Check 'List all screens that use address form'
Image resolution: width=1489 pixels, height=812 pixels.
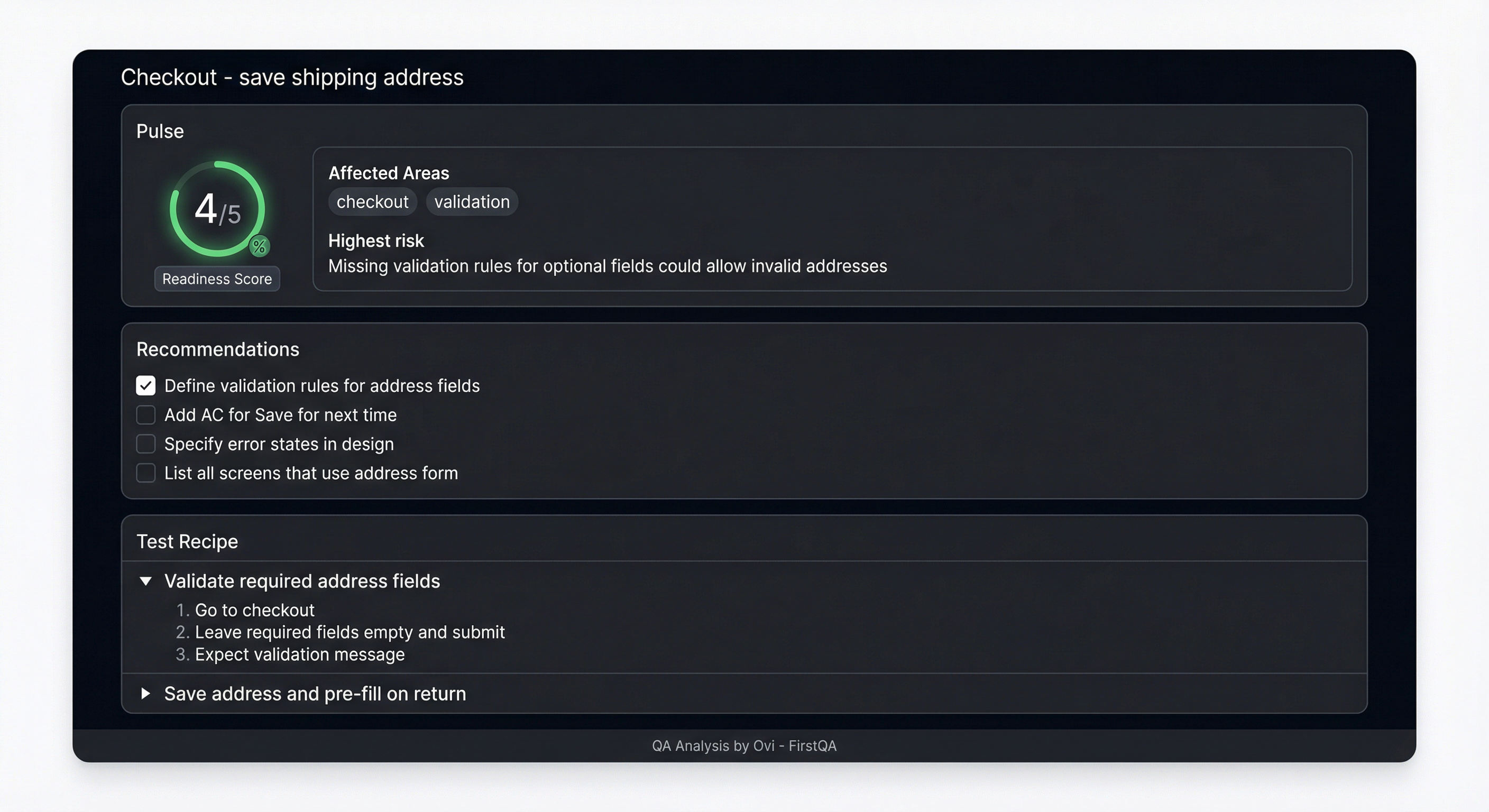tap(145, 473)
